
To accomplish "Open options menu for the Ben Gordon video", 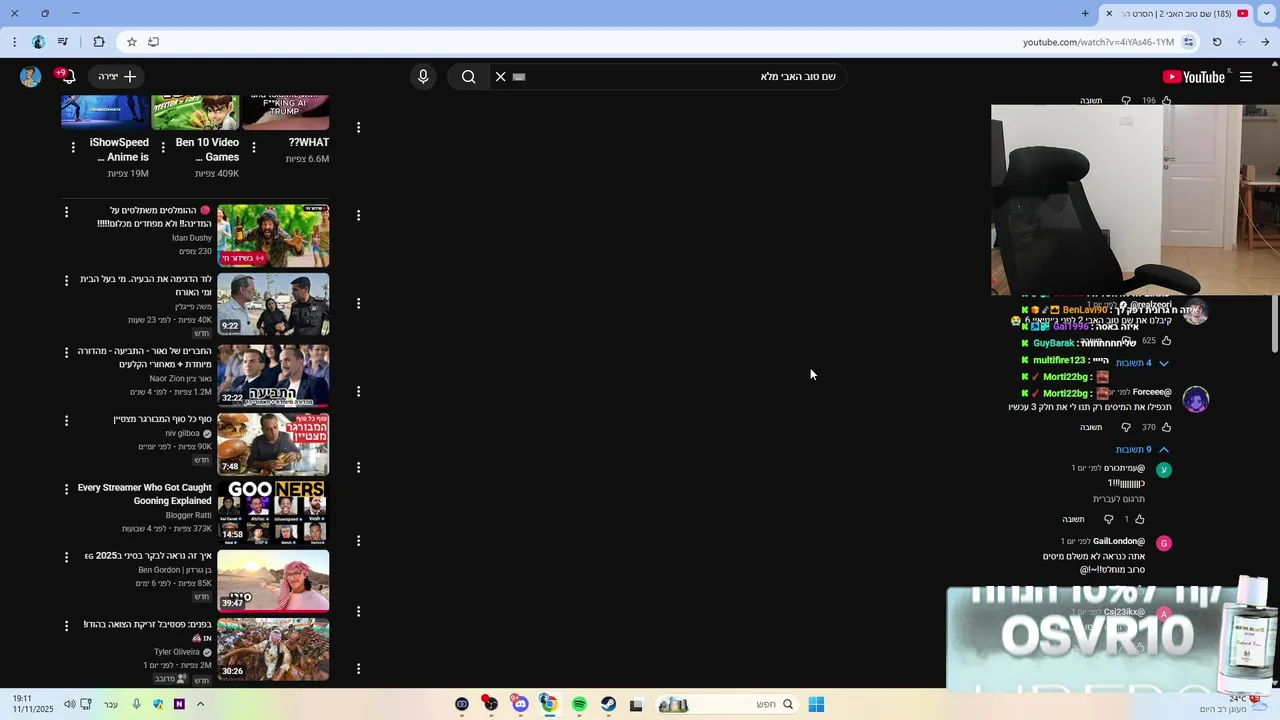I will (x=66, y=557).
